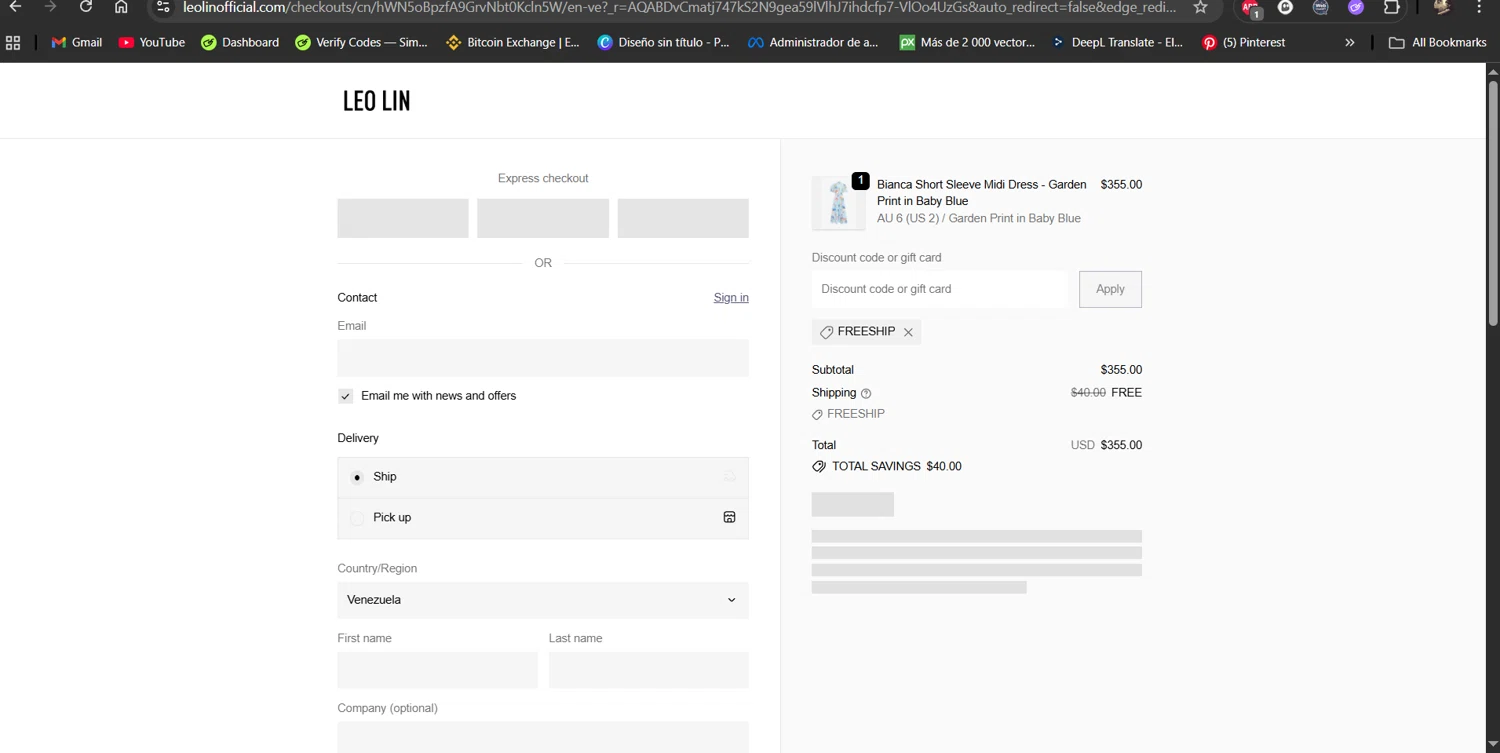
Task: Open the Diseño sin título bookmark
Action: coord(663,43)
